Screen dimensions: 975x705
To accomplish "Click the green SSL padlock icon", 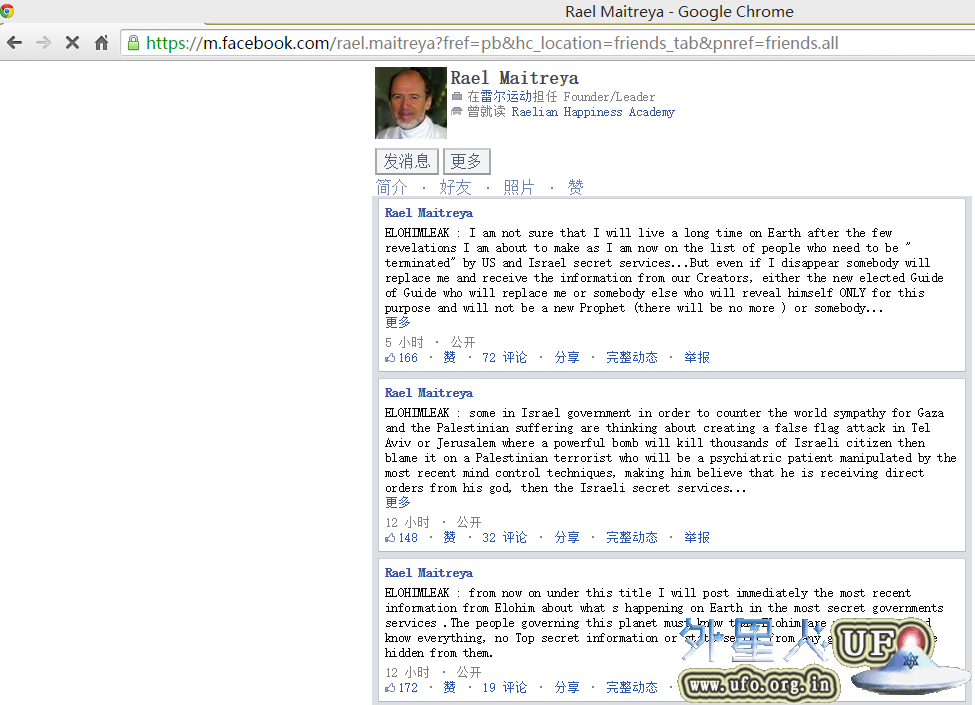I will [133, 43].
